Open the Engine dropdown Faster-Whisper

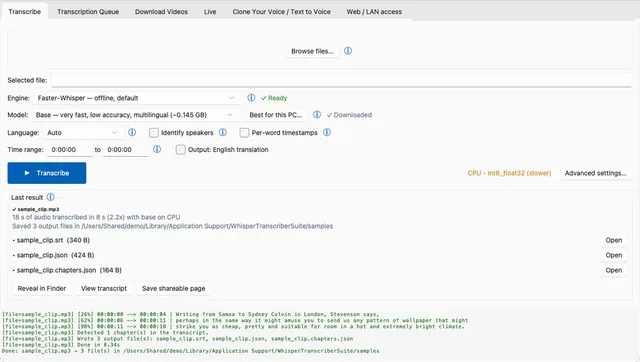click(136, 98)
